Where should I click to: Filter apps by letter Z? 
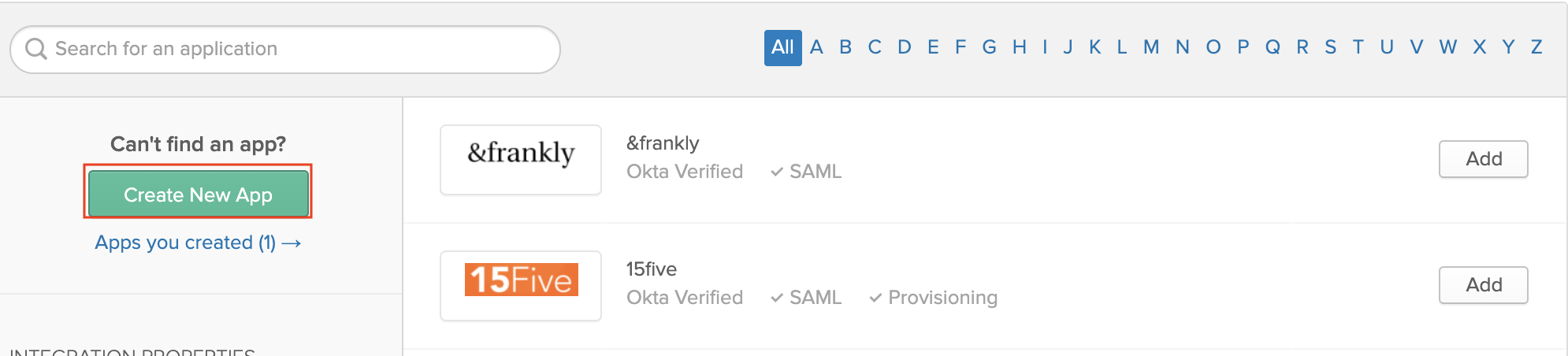pos(1536,47)
